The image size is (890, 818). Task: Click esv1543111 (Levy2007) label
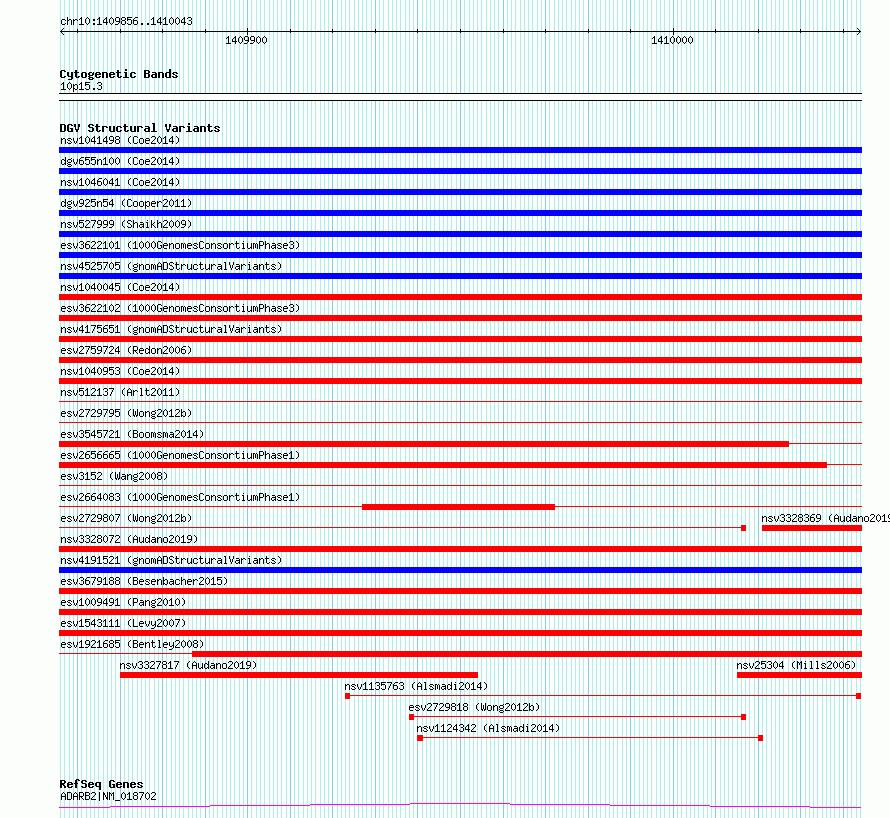point(123,623)
